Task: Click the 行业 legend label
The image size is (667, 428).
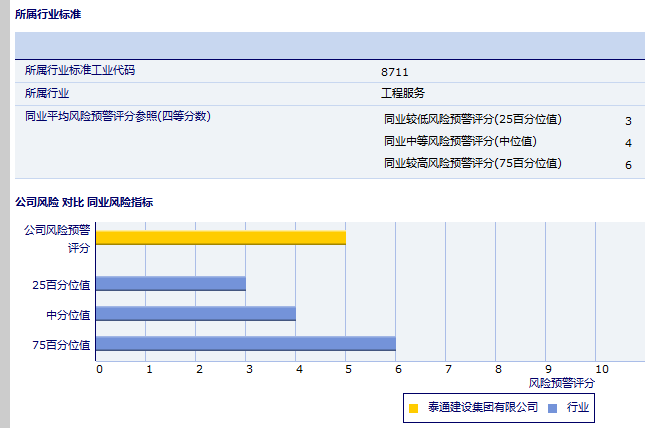Action: tap(578, 407)
